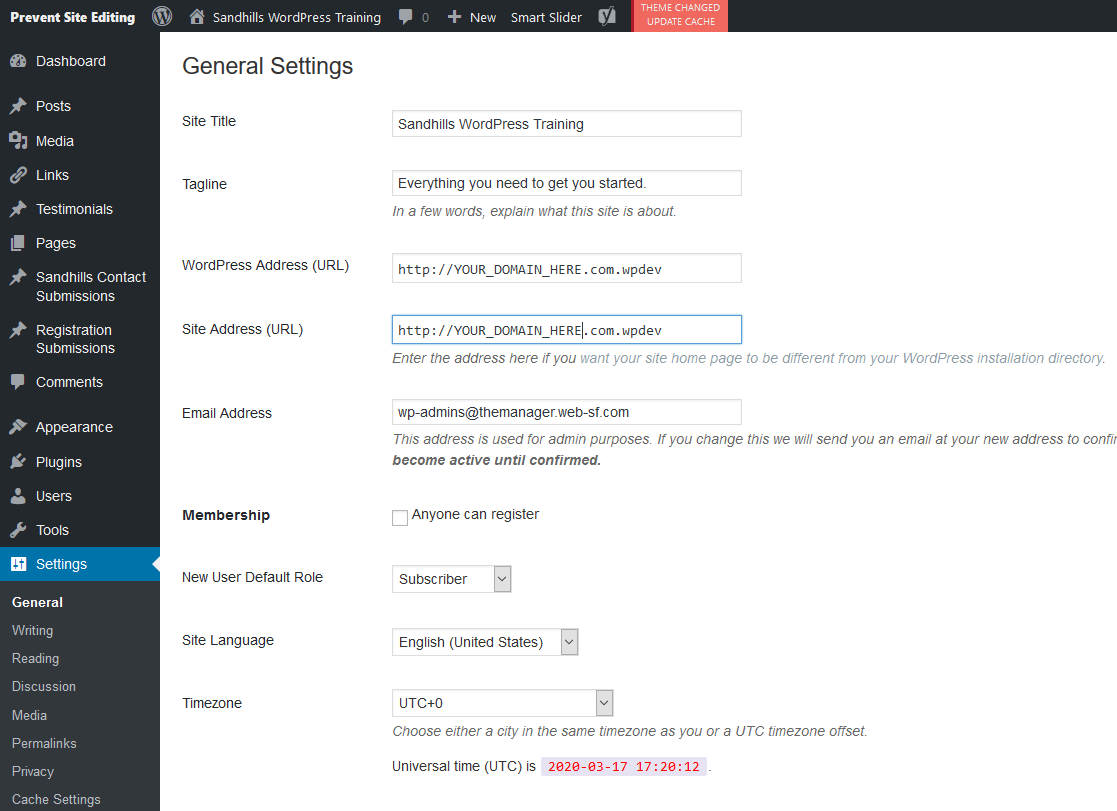
Task: Click Sandhills WordPress Training site link
Action: click(296, 17)
